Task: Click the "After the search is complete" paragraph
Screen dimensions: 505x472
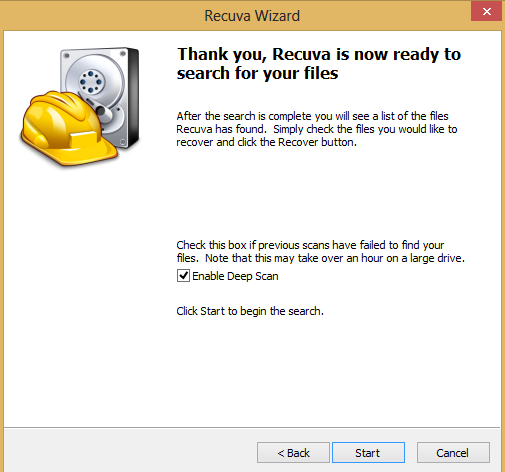Action: pos(317,129)
